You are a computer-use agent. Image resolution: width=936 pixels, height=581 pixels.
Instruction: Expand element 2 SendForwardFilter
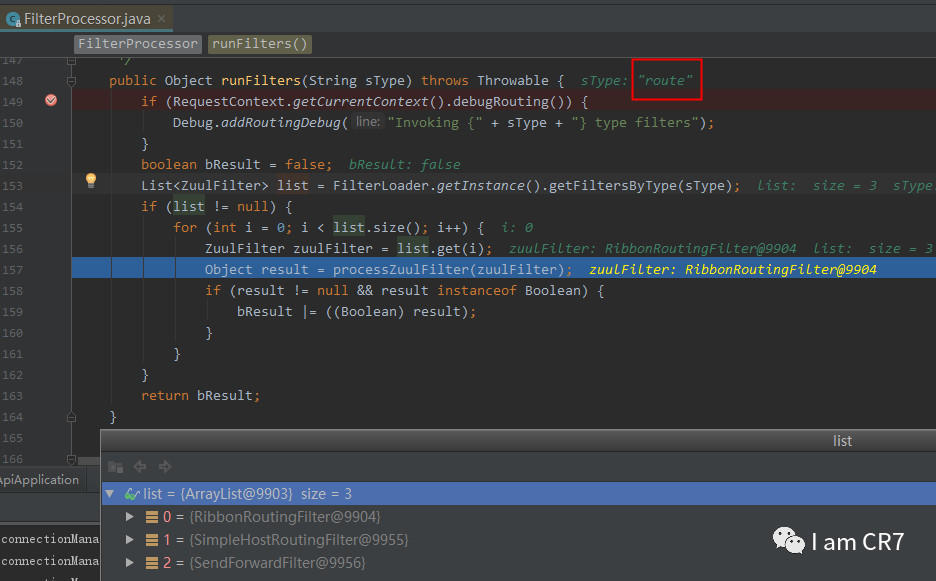tap(130, 562)
